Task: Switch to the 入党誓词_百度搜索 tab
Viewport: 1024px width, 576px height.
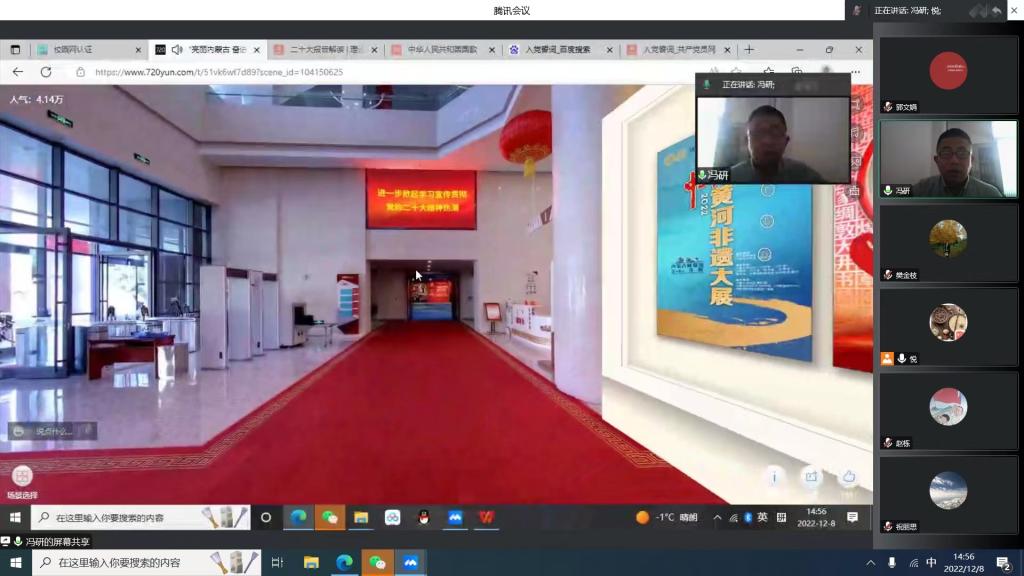Action: coord(555,49)
